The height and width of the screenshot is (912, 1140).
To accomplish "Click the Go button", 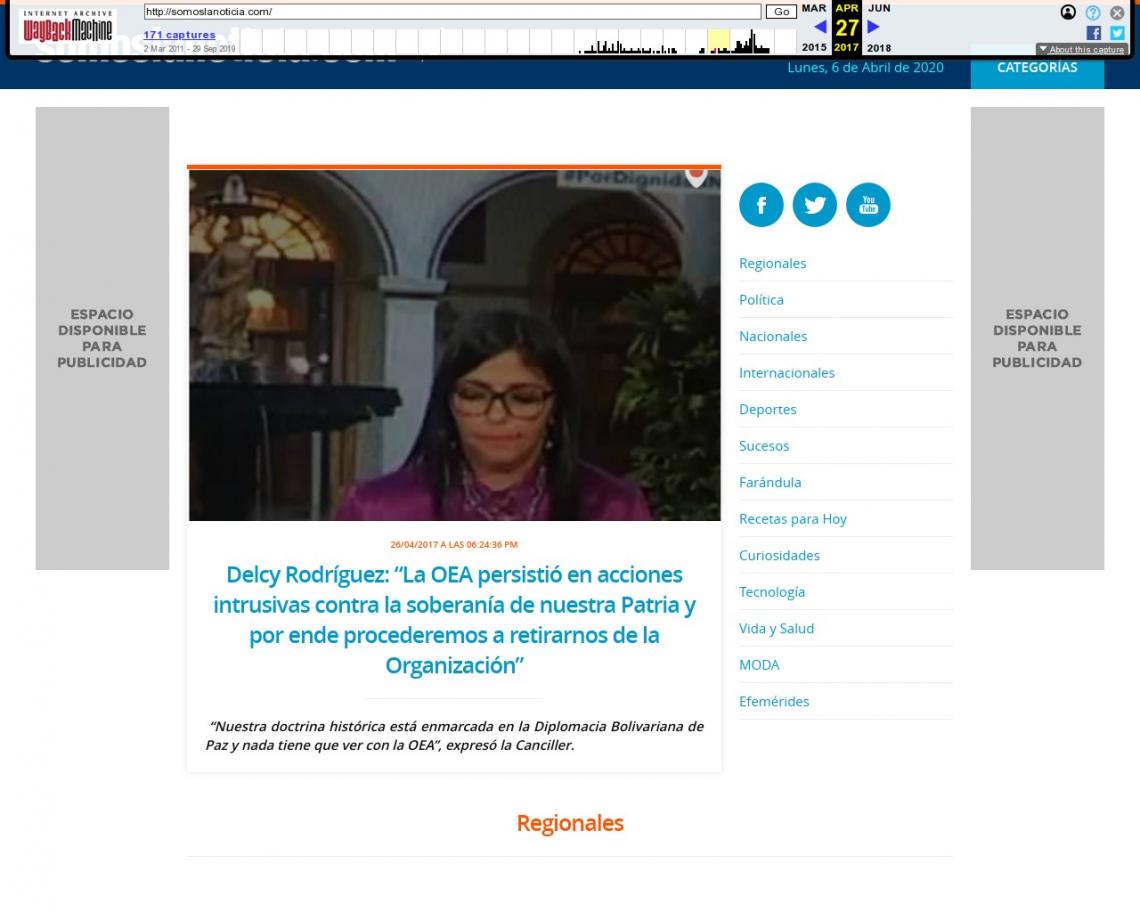I will coord(781,12).
